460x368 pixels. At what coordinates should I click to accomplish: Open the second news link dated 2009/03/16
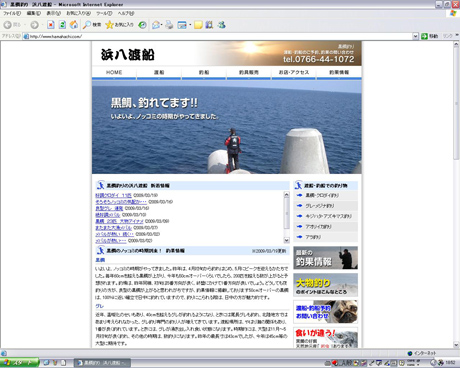tap(121, 202)
